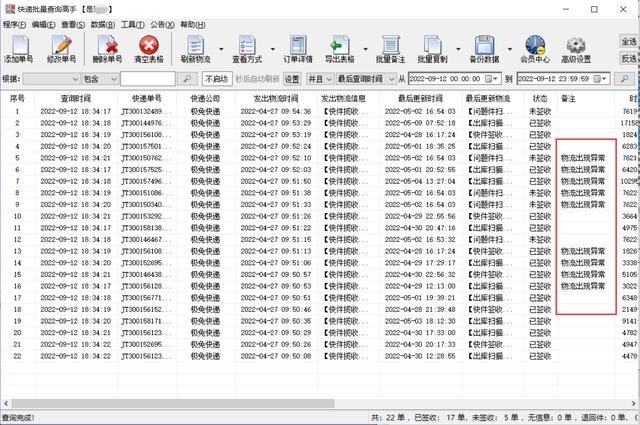Viewport: 640px width, 425px height.
Task: Sort by the 最后更新时间 column header
Action: pos(420,98)
